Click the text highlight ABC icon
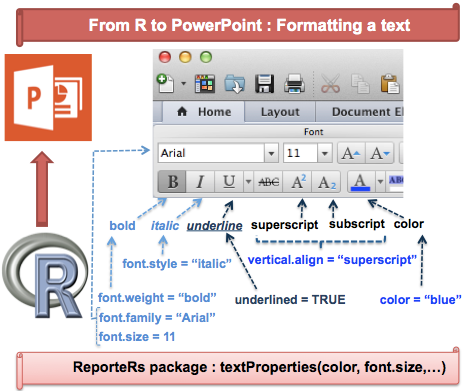This screenshot has width=463, height=391. point(396,182)
